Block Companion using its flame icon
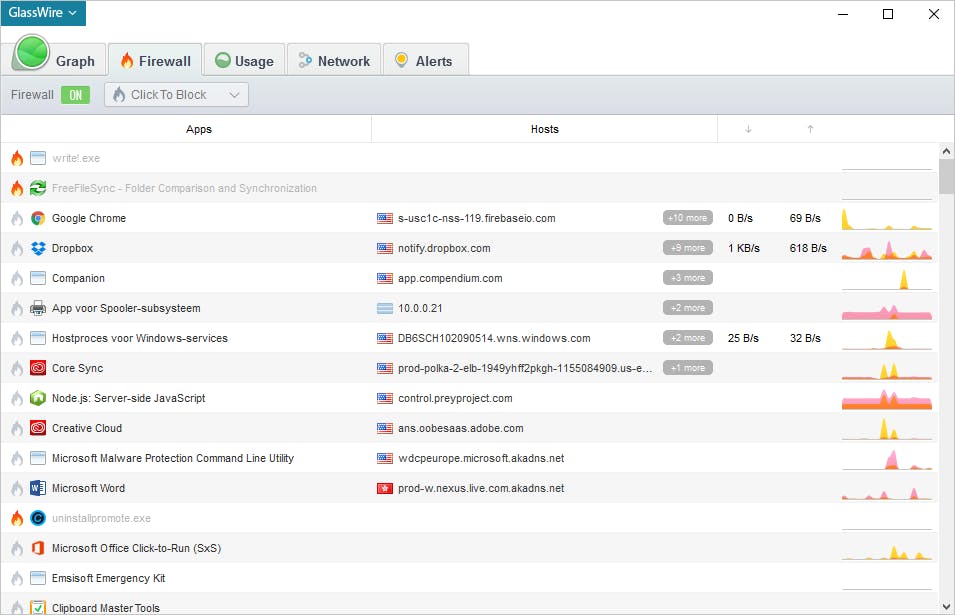Image resolution: width=955 pixels, height=615 pixels. pos(17,278)
